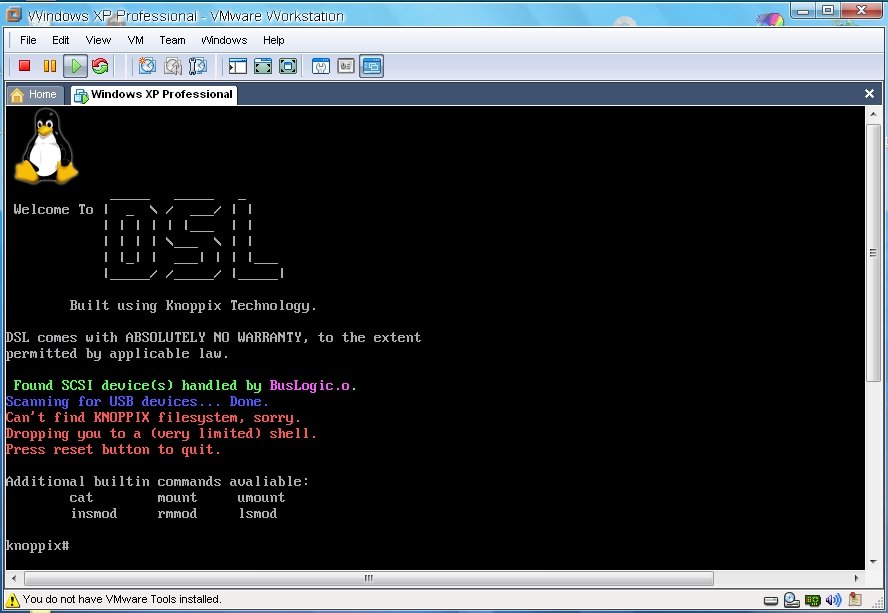Click the knoppix# shell prompt
Viewport: 888px width, 613px height.
37,546
